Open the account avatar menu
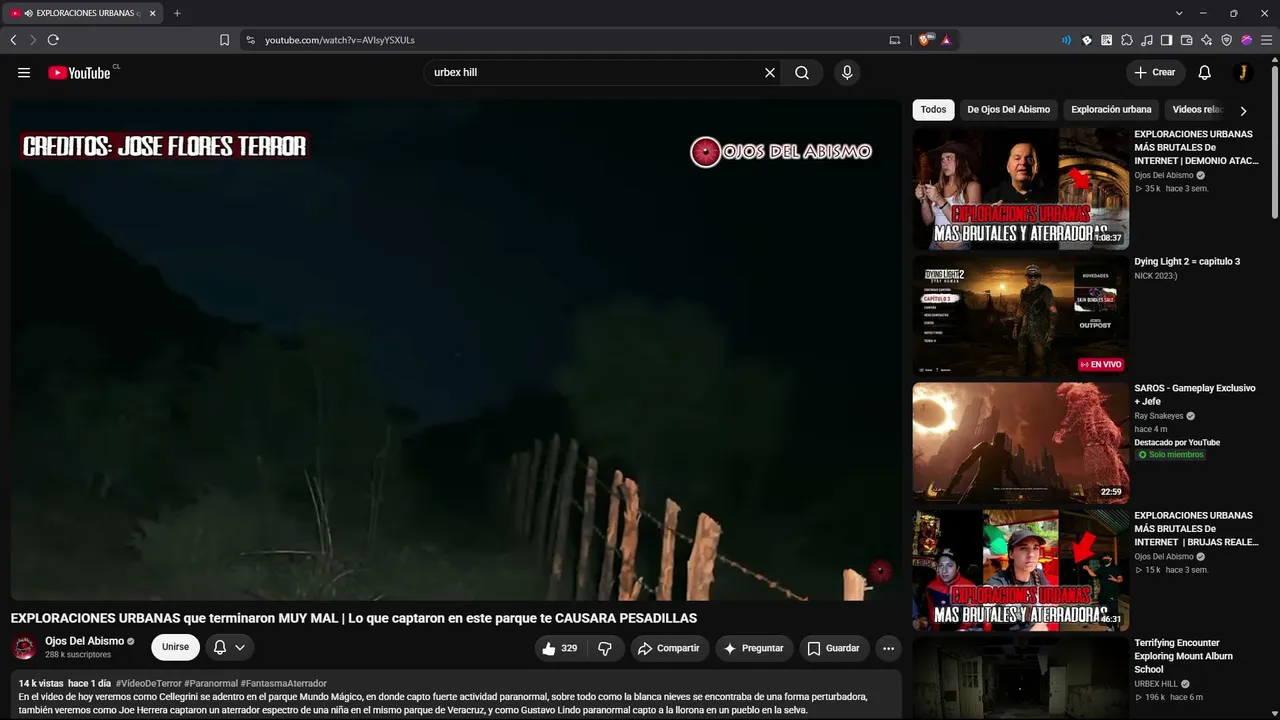Screen dimensions: 1280x720 point(1243,73)
